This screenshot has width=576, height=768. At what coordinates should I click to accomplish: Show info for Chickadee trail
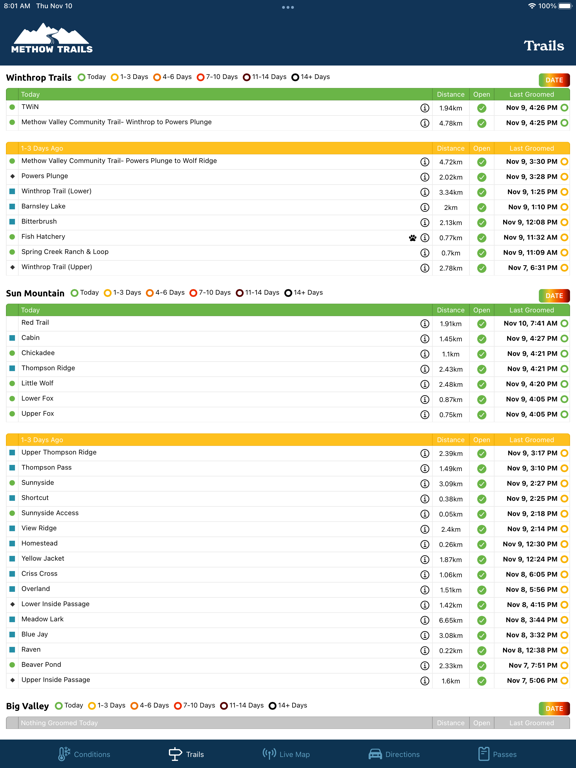pyautogui.click(x=425, y=354)
